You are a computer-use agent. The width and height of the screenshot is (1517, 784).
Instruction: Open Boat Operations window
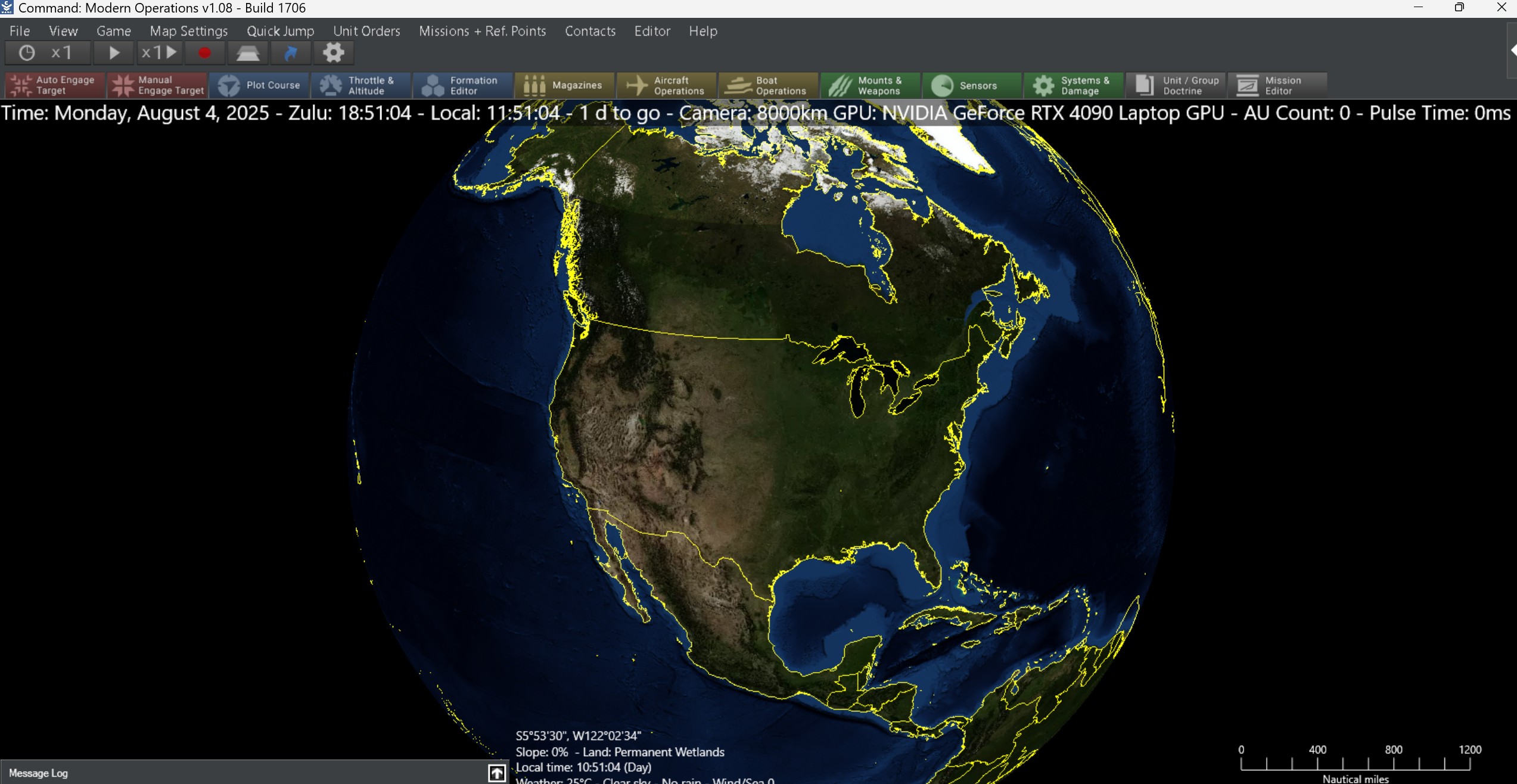pos(769,85)
